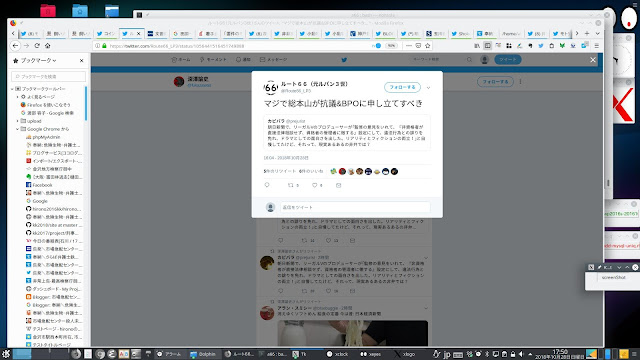Open the tweet options chevron beside フォローする

pyautogui.click(x=428, y=87)
